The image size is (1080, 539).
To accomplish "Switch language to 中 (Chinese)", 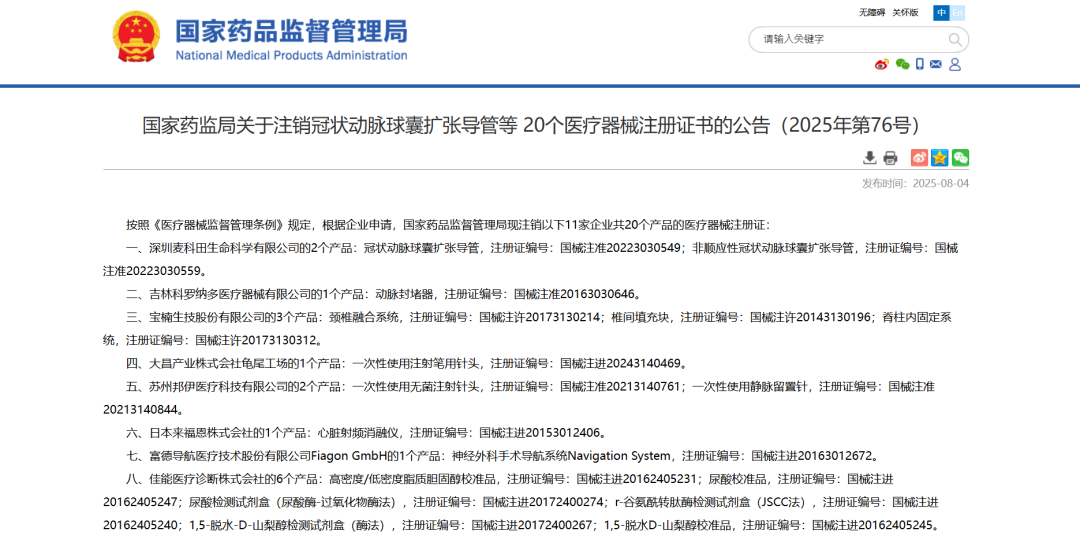I will [x=941, y=12].
